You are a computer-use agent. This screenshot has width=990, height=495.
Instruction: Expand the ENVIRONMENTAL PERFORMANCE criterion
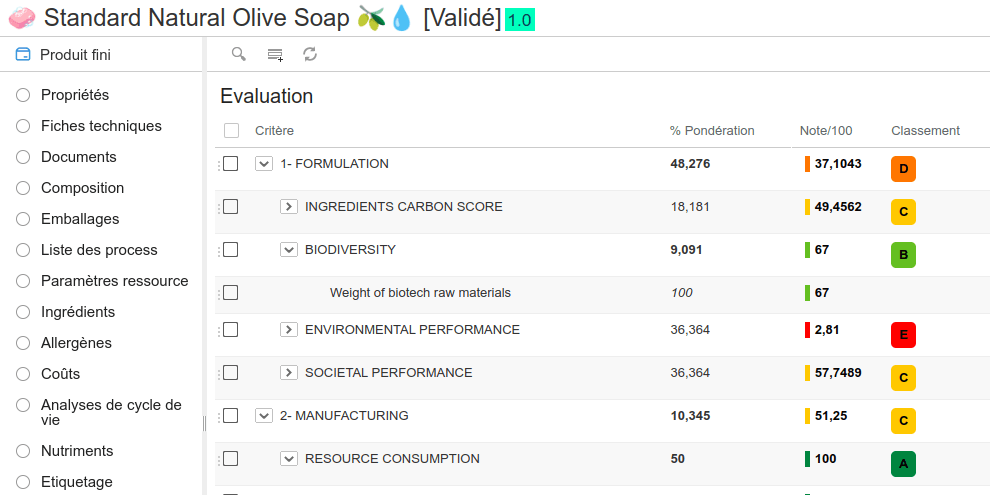(289, 330)
